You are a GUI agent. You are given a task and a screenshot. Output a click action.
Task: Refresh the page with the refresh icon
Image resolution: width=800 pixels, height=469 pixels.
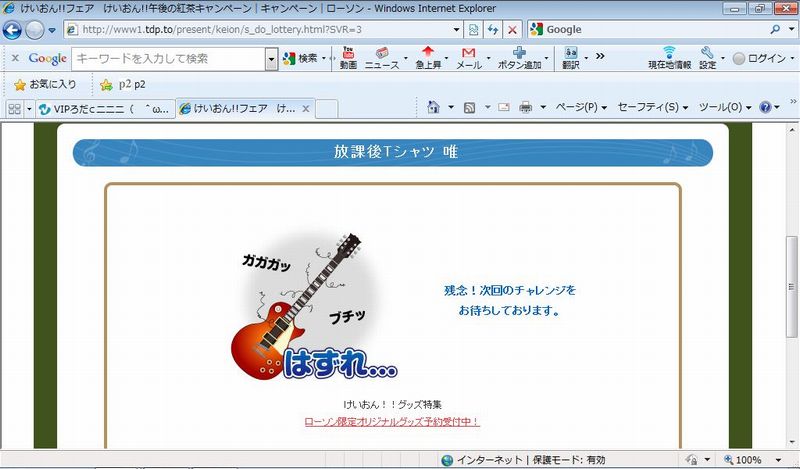coord(492,30)
